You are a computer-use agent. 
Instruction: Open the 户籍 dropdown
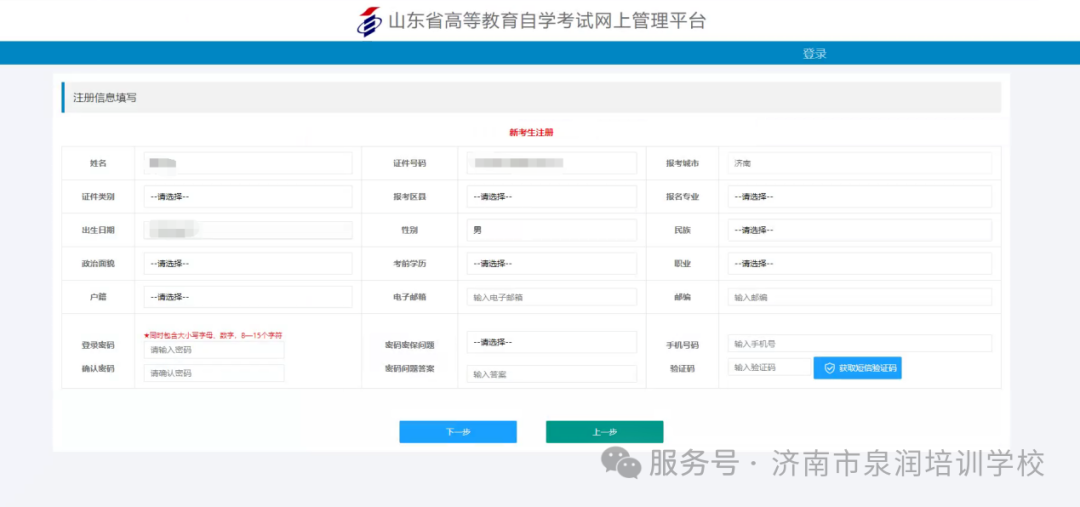click(248, 297)
